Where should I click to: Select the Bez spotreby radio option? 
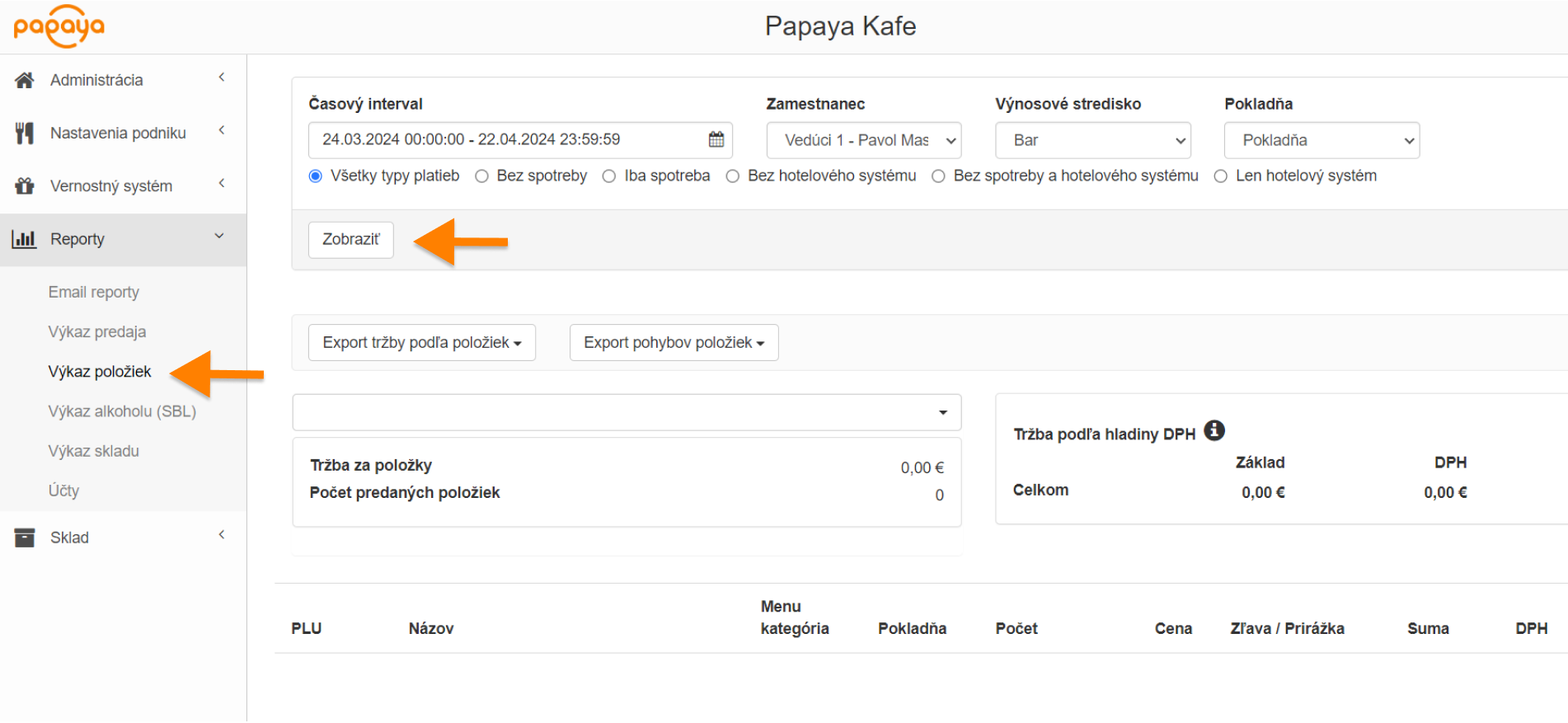coord(482,176)
